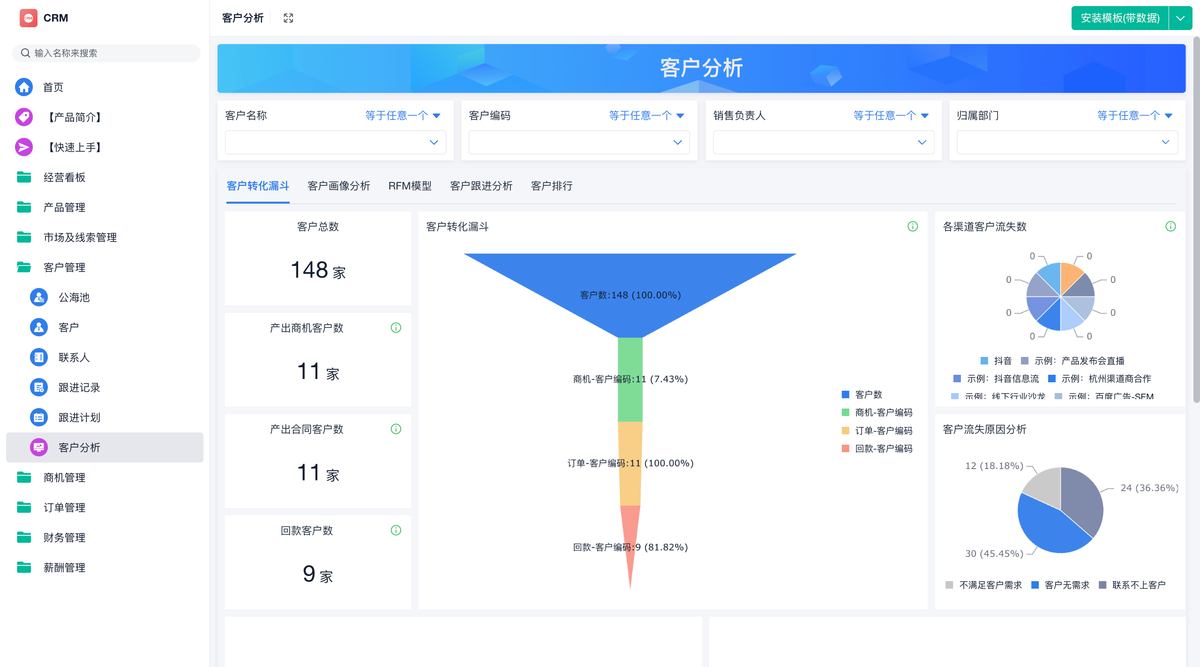Toggle 回款-客户编码 legend in funnel chart

point(877,449)
